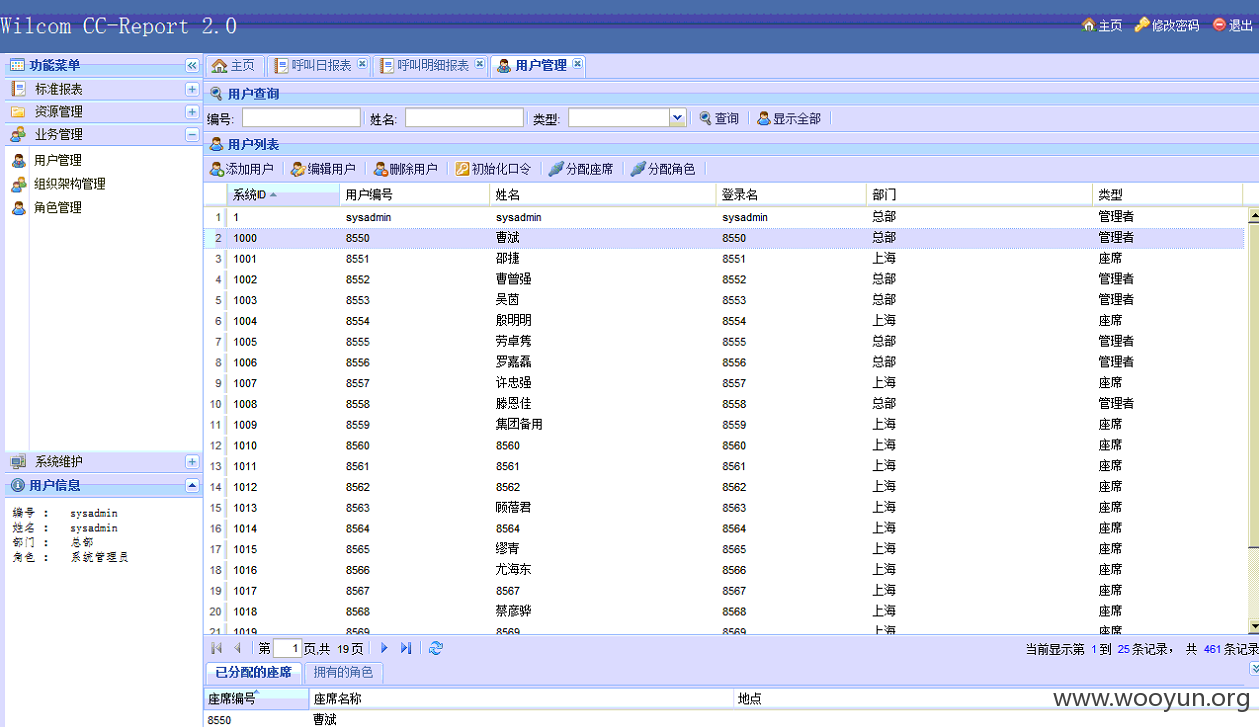Image resolution: width=1259 pixels, height=727 pixels.
Task: Click the user list vertical scrollbar
Action: [1253, 385]
